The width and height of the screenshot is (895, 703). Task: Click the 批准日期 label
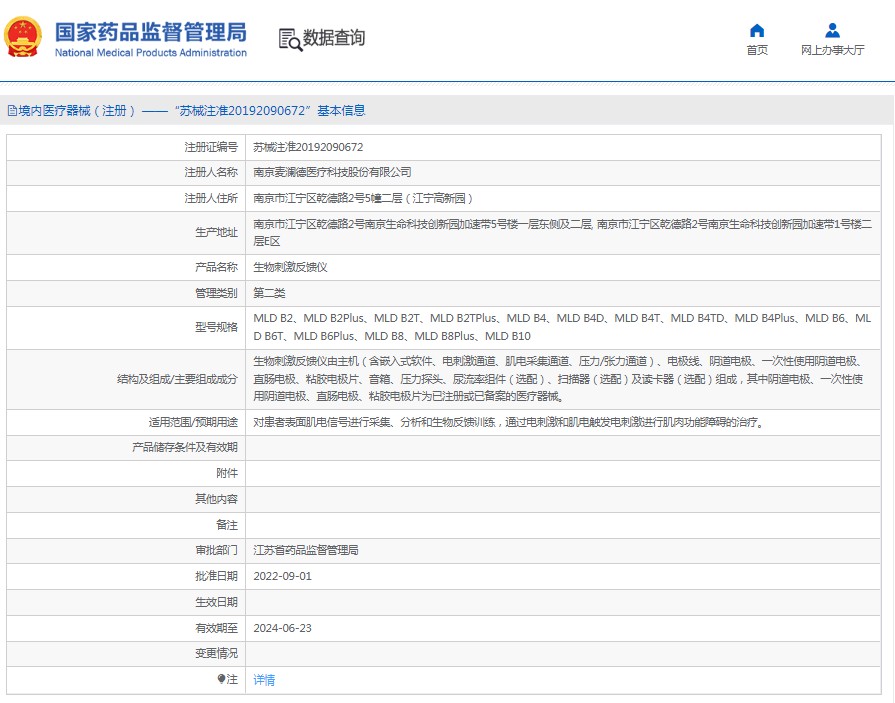pos(216,576)
